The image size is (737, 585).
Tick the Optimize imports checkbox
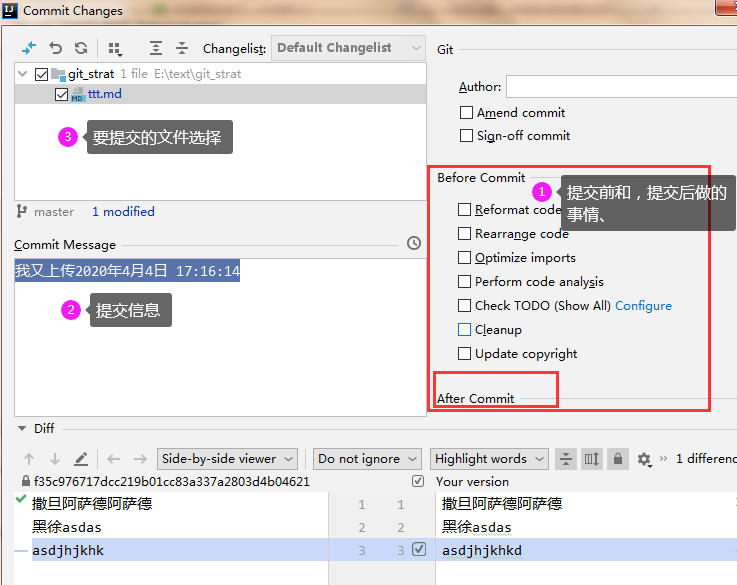[x=464, y=257]
